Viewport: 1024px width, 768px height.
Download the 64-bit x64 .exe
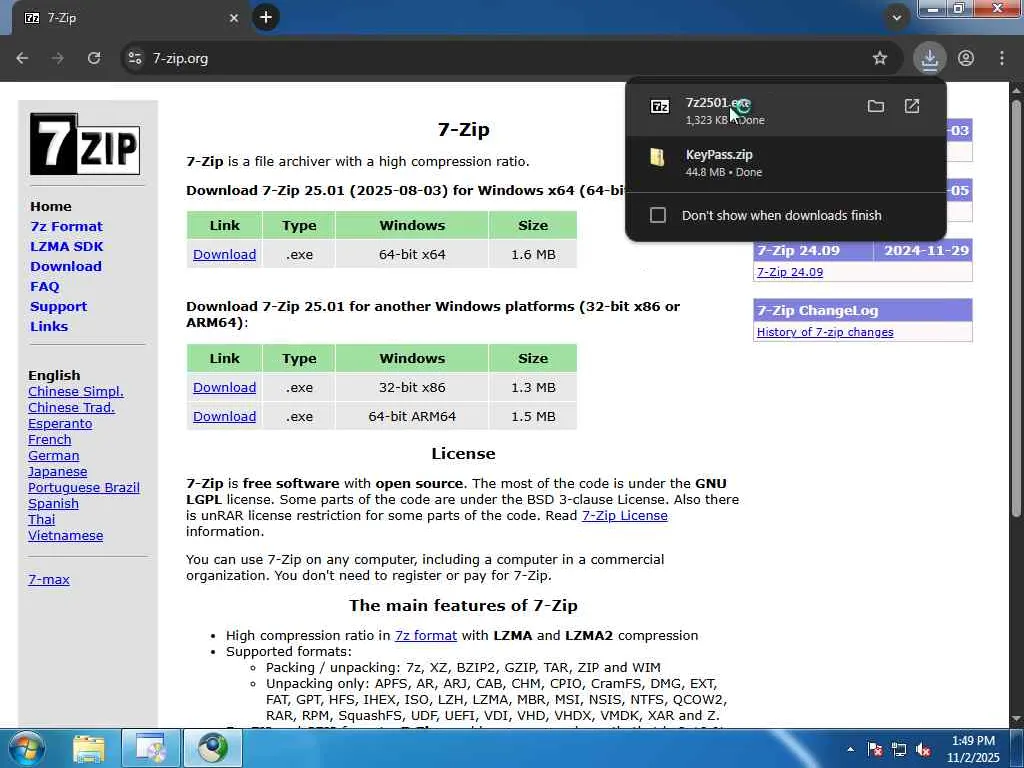[224, 255]
